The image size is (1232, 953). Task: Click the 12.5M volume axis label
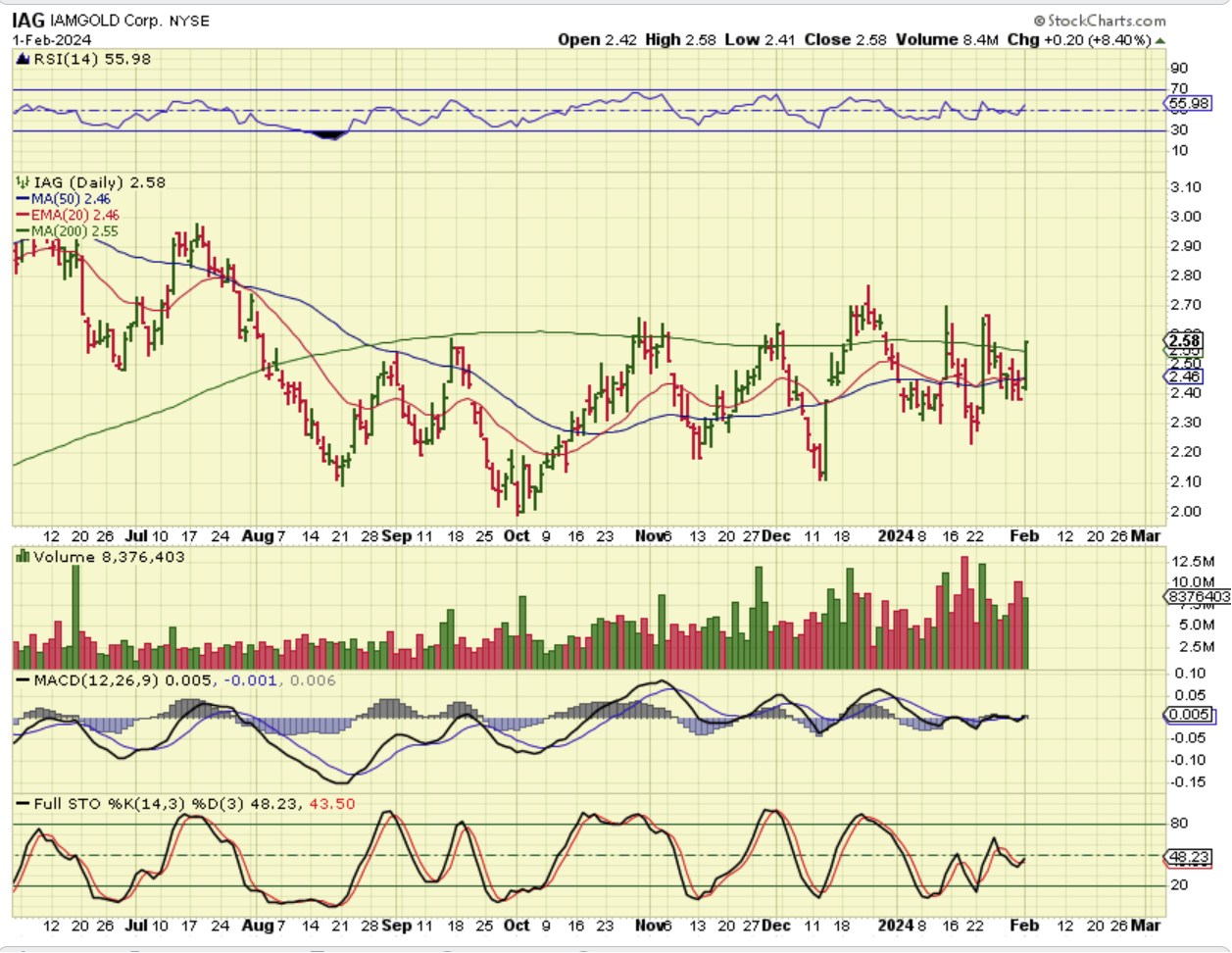point(1193,562)
